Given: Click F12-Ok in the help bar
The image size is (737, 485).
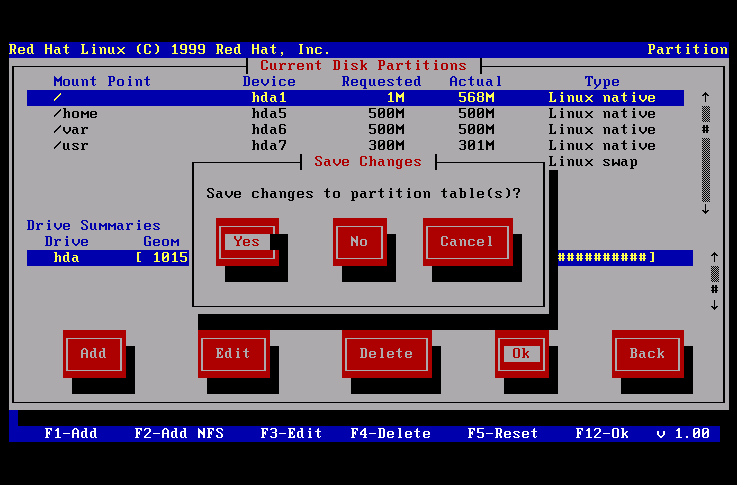Looking at the screenshot, I should (x=603, y=433).
